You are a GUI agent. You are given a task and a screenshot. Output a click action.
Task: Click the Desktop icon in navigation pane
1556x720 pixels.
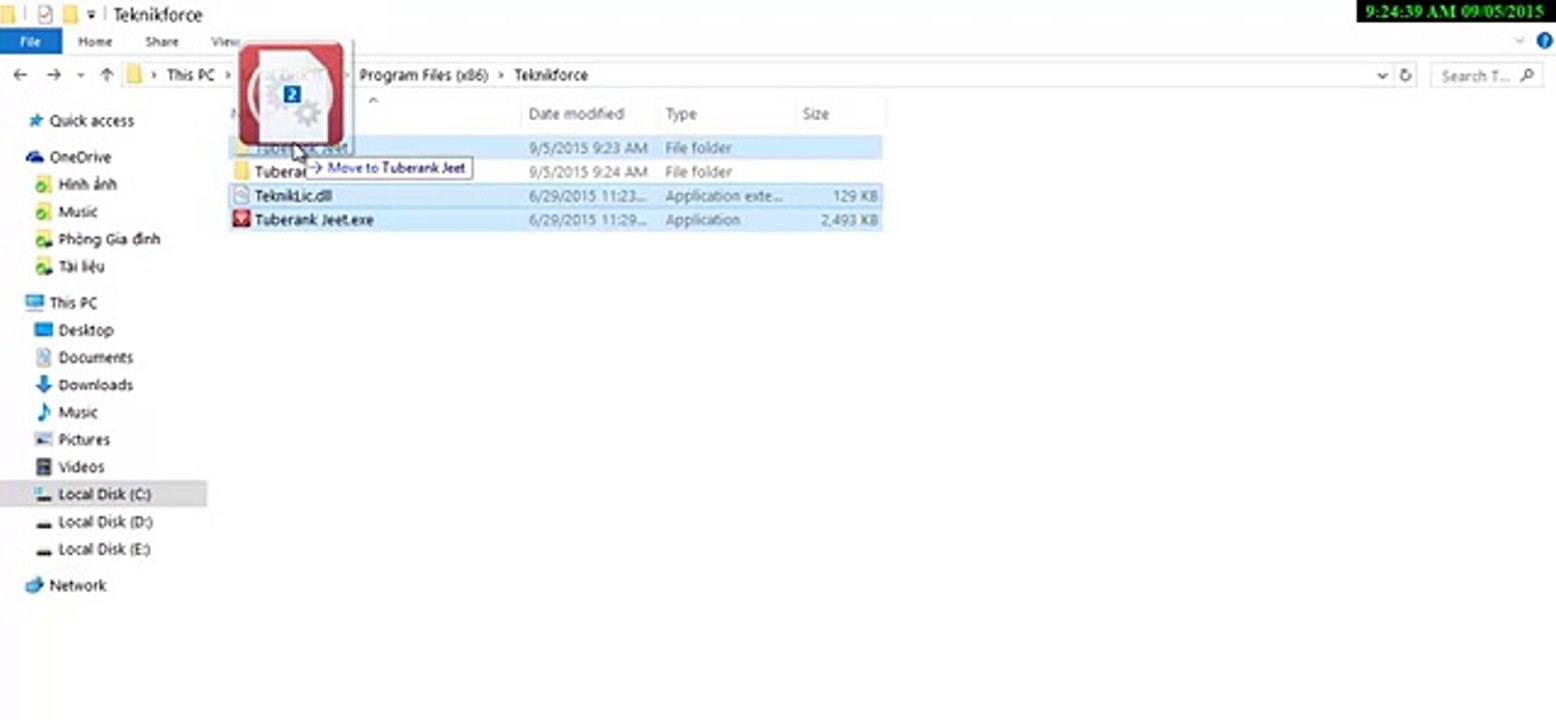click(43, 330)
